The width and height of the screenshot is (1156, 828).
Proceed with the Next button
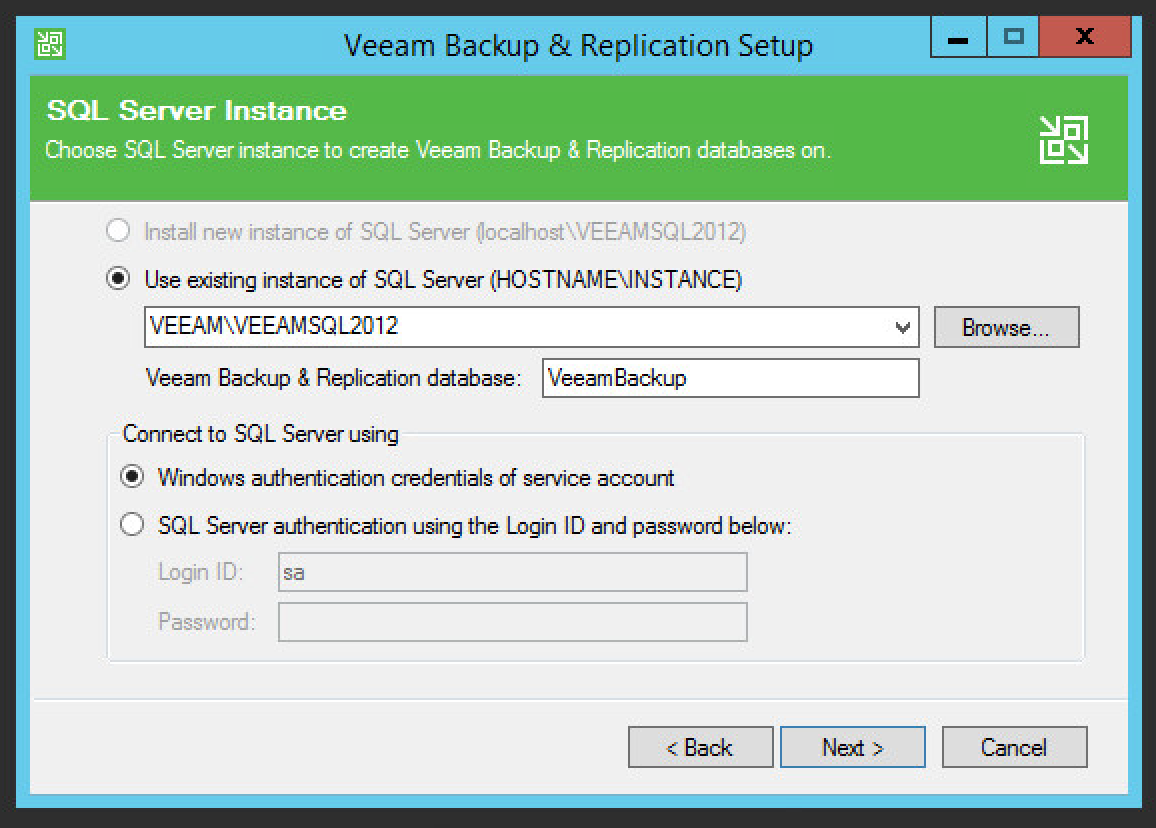852,747
